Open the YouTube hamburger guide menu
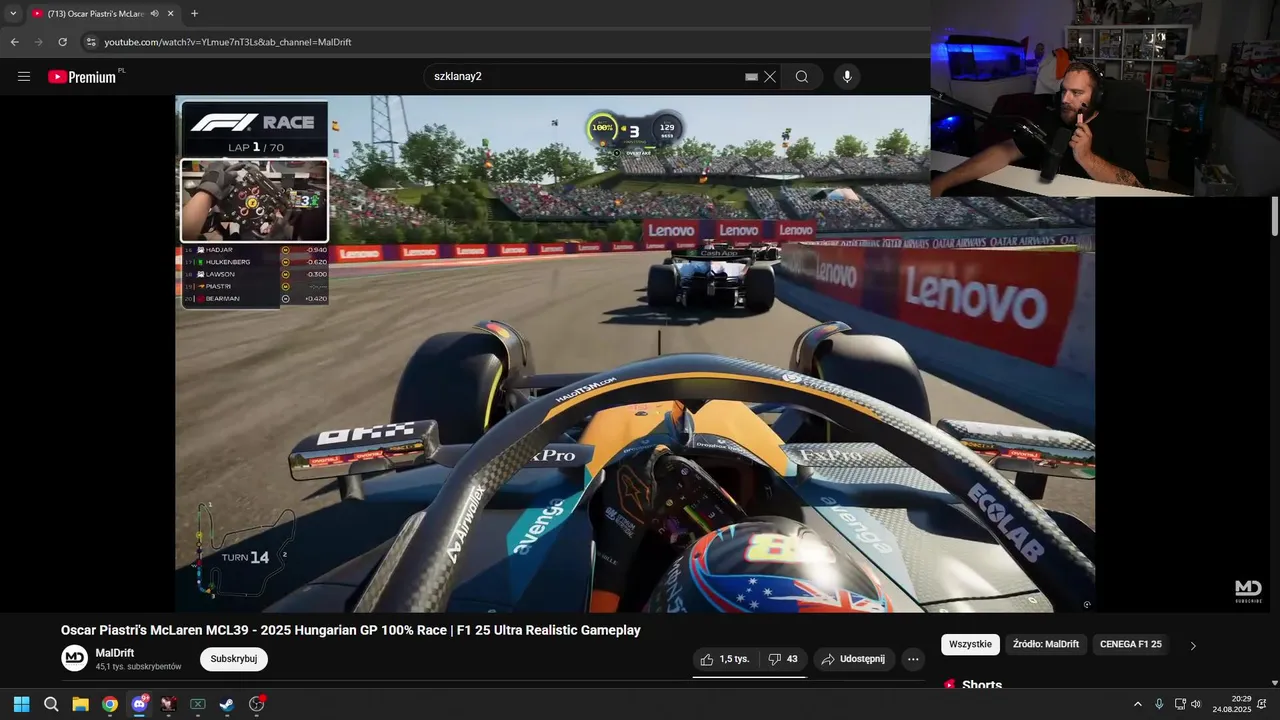Image resolution: width=1280 pixels, height=720 pixels. click(24, 77)
